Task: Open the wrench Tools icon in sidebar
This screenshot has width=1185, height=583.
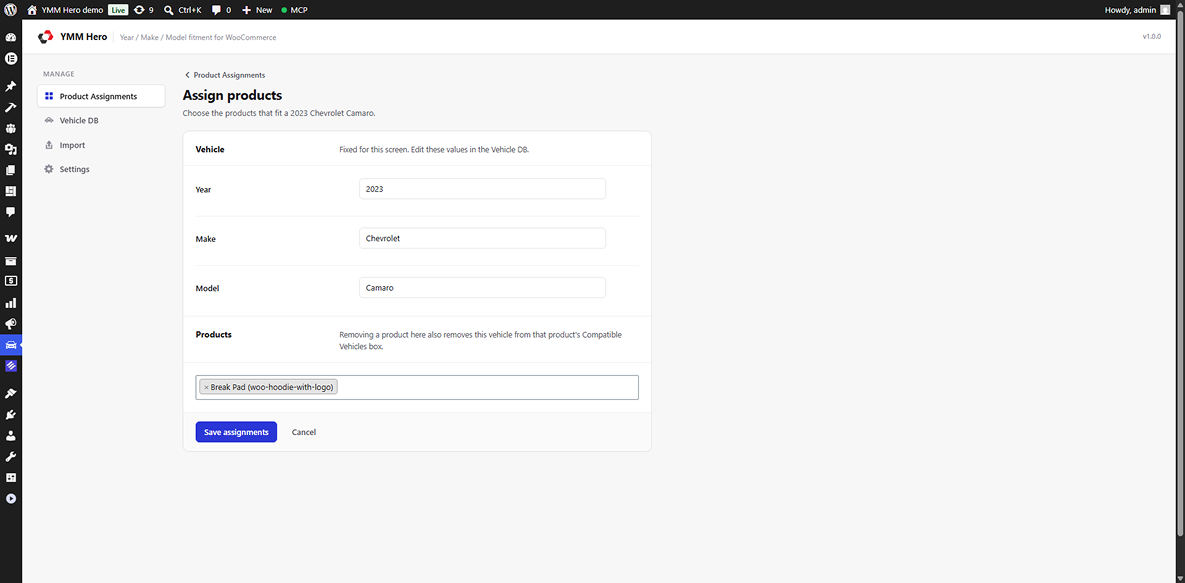Action: click(11, 457)
